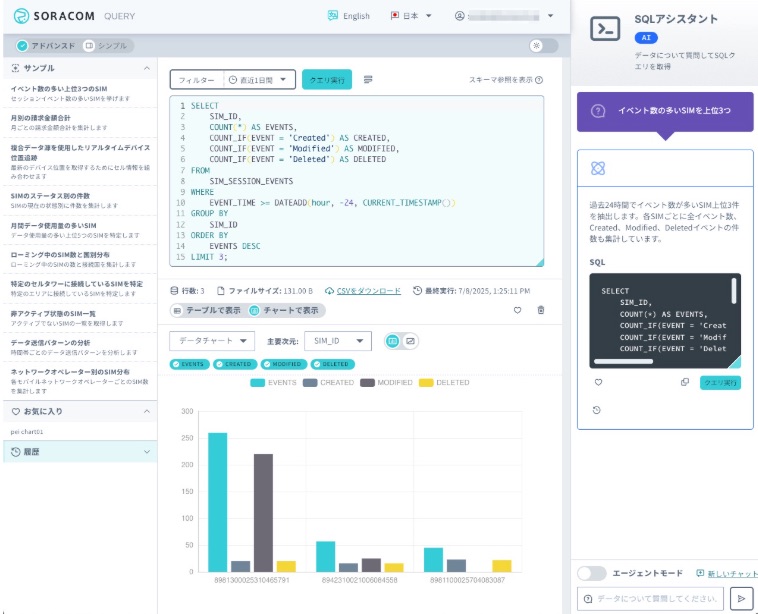Open the 直近1日間 time range dropdown
The image size is (758, 614).
click(260, 79)
